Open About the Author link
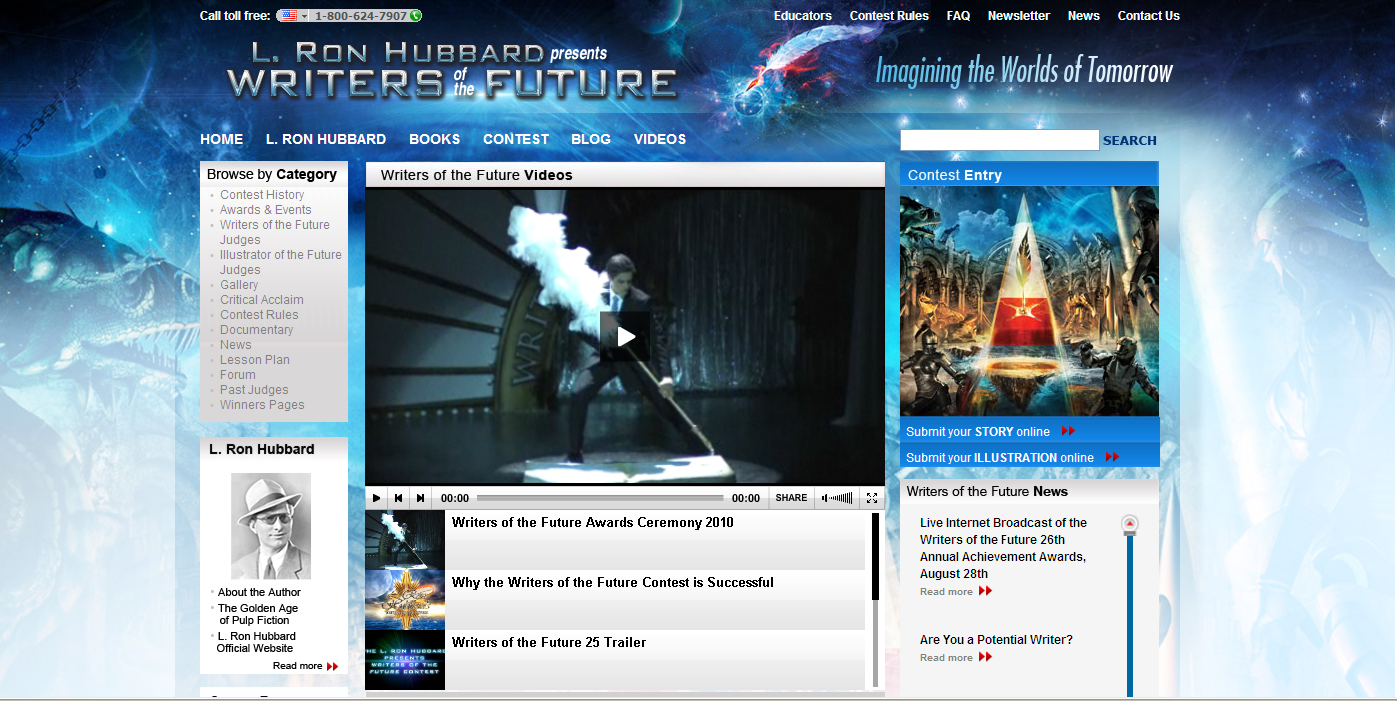The width and height of the screenshot is (1397, 701). pyautogui.click(x=259, y=592)
